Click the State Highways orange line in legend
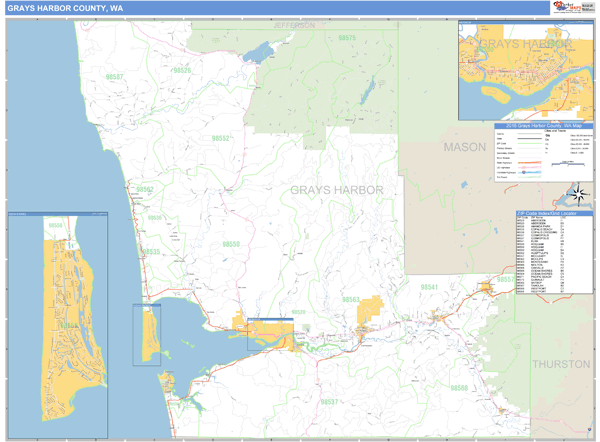Viewport: 600px width, 442px height. (x=529, y=163)
